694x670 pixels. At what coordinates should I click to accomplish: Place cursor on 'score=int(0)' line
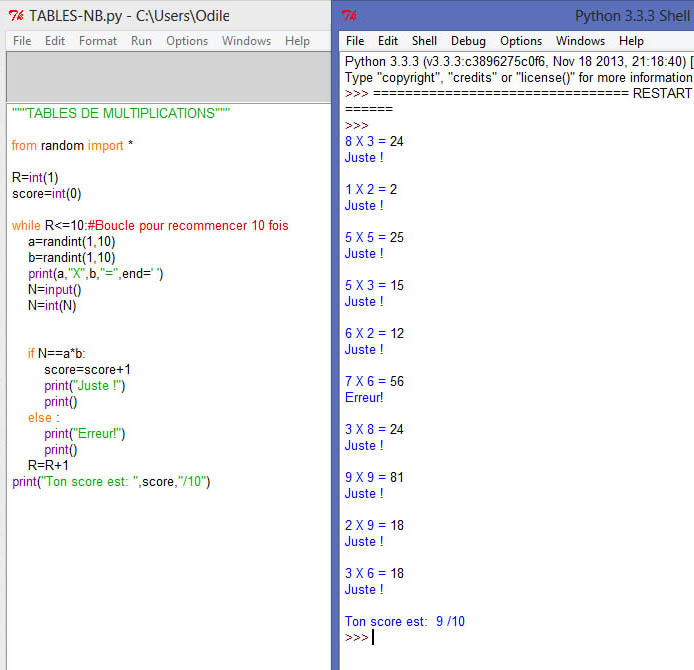tap(46, 193)
